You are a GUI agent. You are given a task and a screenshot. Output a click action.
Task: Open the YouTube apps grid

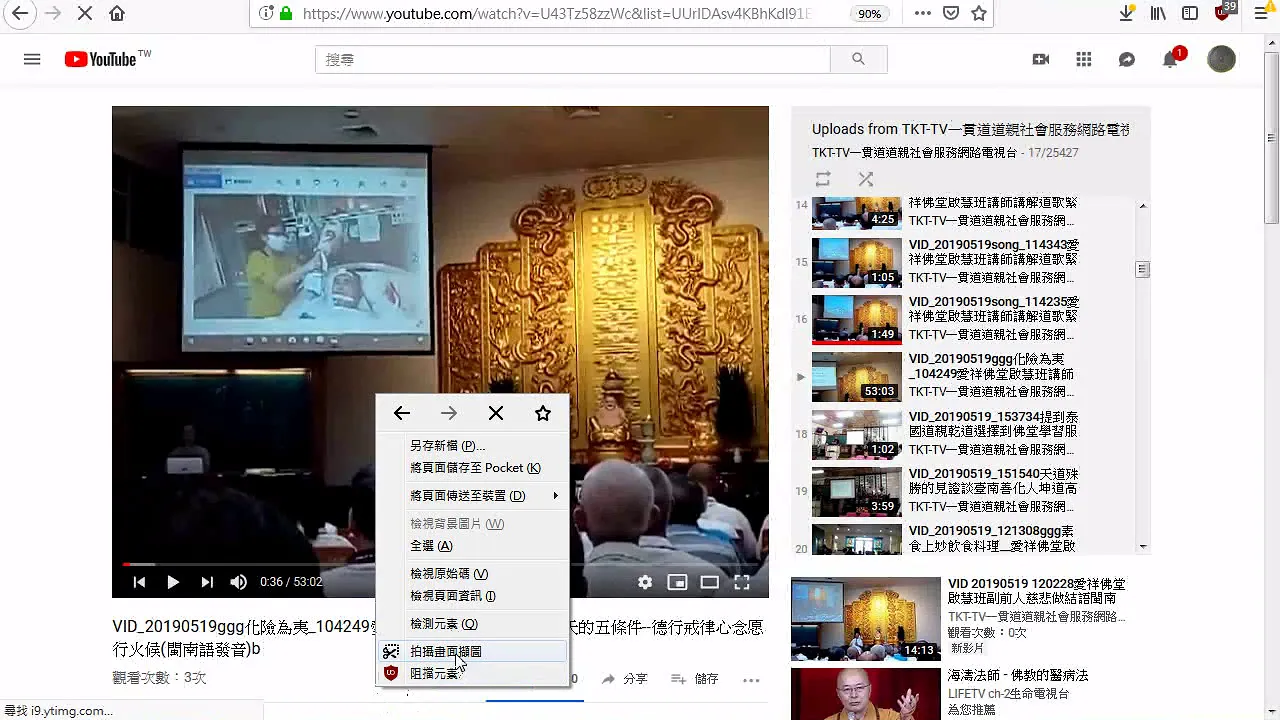(1084, 59)
